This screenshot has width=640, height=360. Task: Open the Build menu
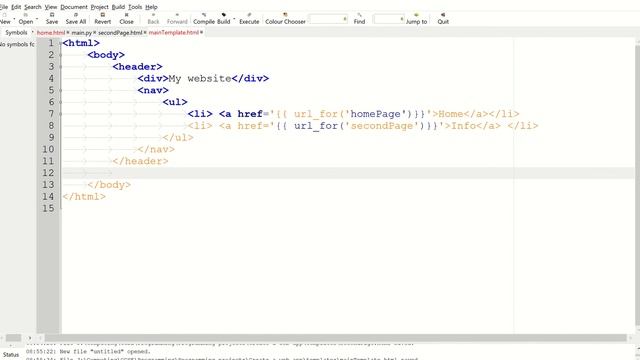pyautogui.click(x=118, y=7)
